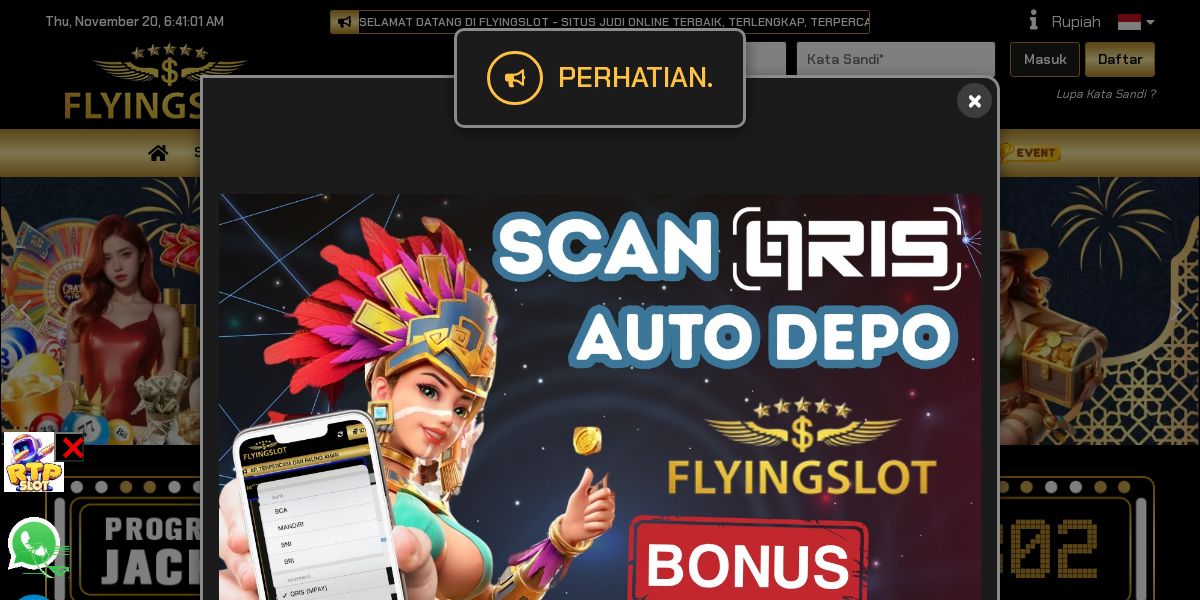Open the RTP Slot floating icon
The height and width of the screenshot is (600, 1200).
point(34,462)
